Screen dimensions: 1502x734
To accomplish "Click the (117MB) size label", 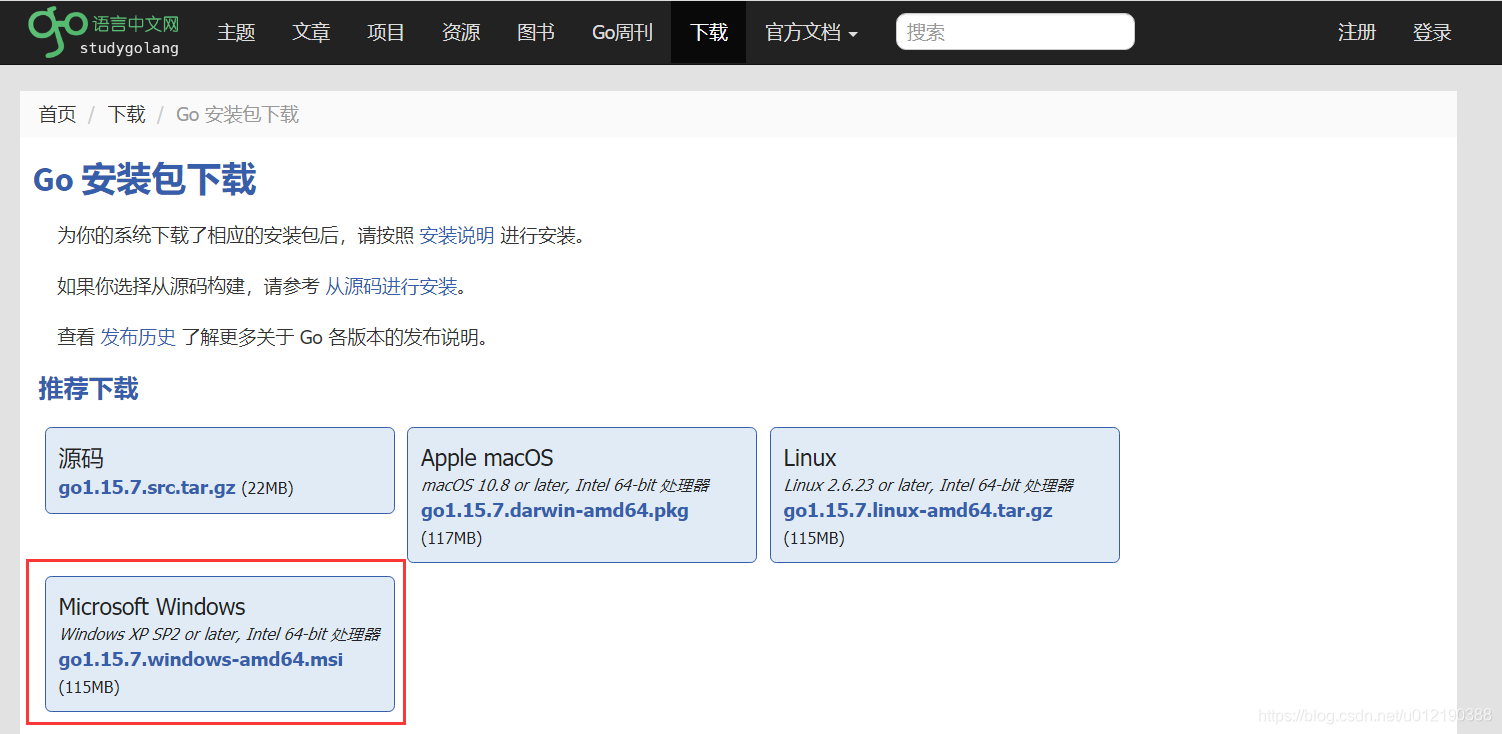I will 451,538.
